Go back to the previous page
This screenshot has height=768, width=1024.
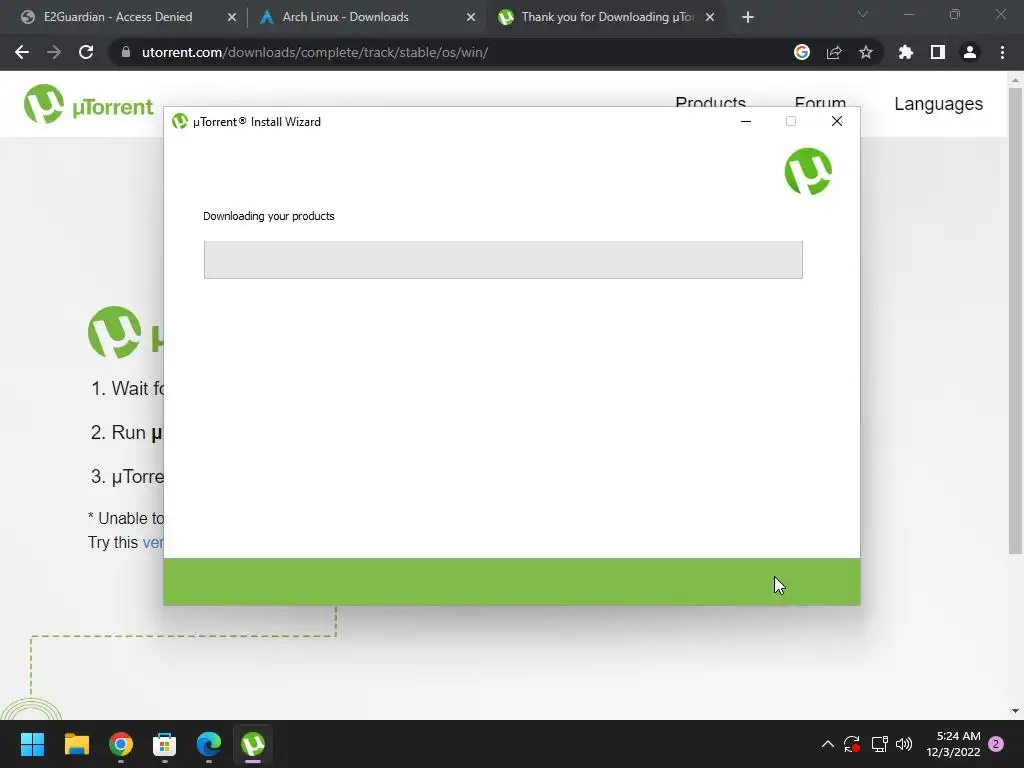coord(22,52)
